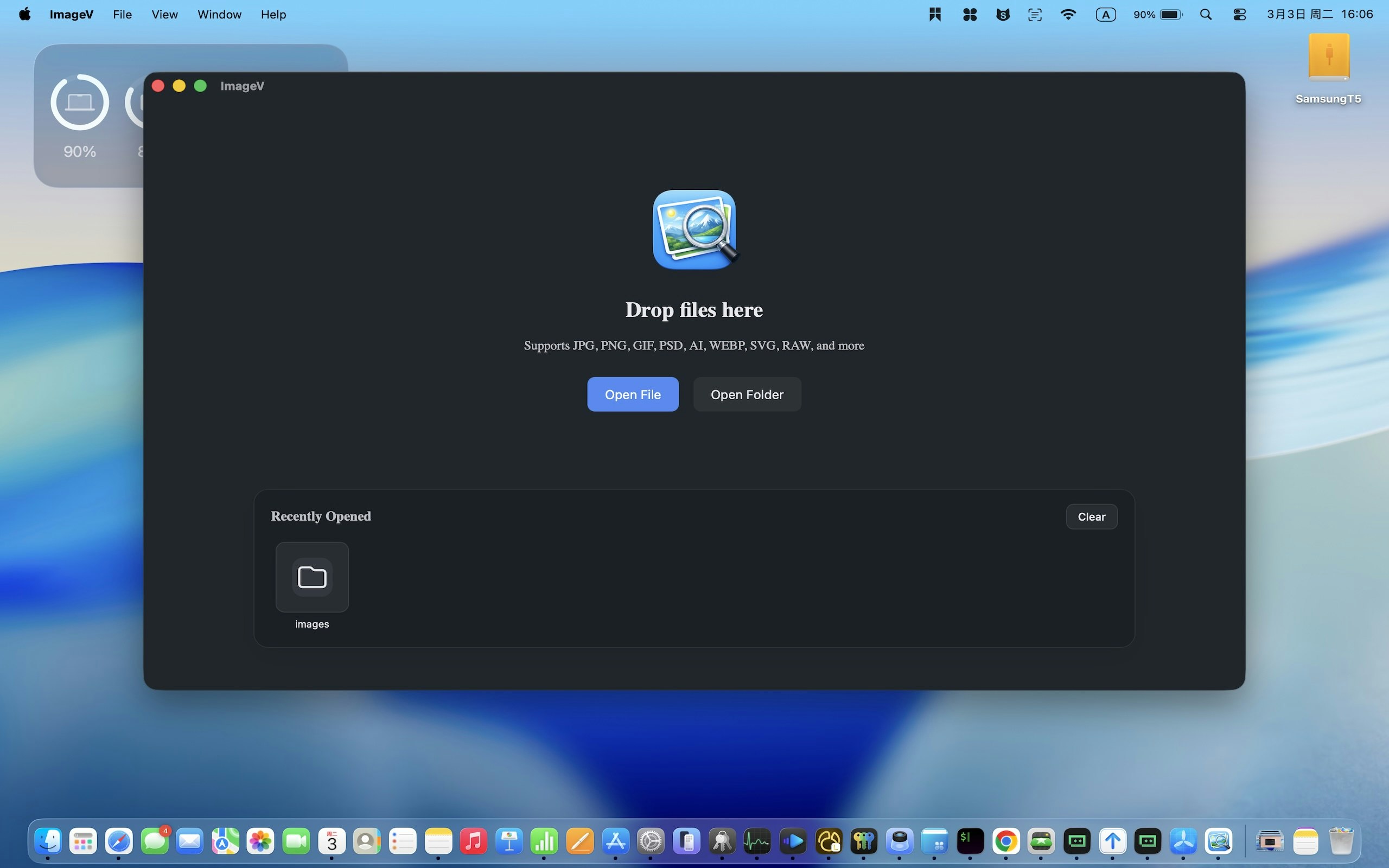
Task: Open Control Center in the menu bar
Action: pos(1239,14)
